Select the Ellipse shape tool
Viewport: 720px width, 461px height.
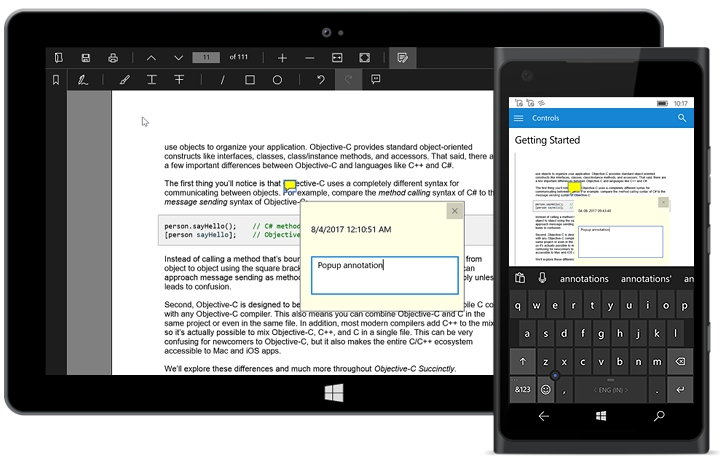(x=277, y=80)
